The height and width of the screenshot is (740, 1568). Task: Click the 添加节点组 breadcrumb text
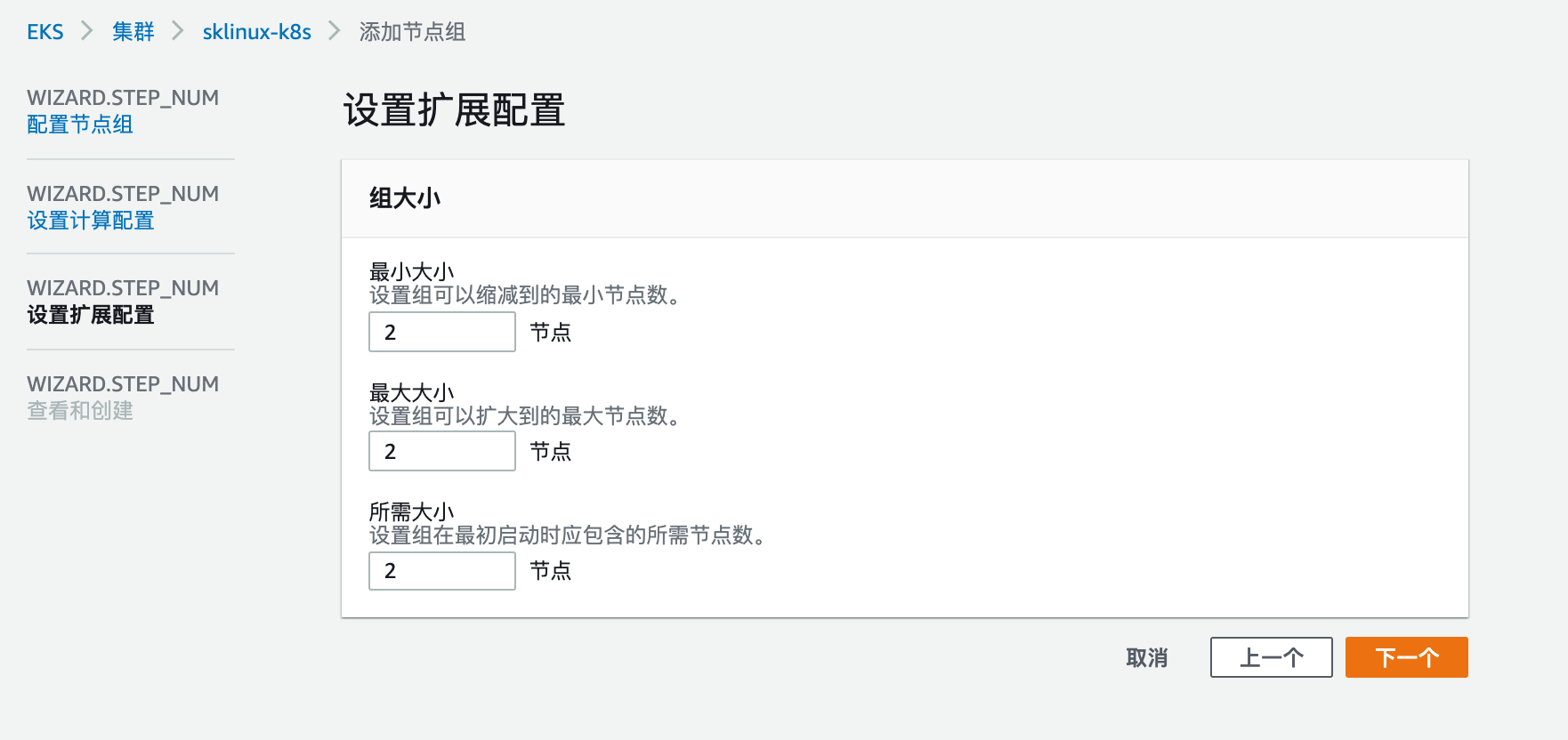tap(412, 32)
